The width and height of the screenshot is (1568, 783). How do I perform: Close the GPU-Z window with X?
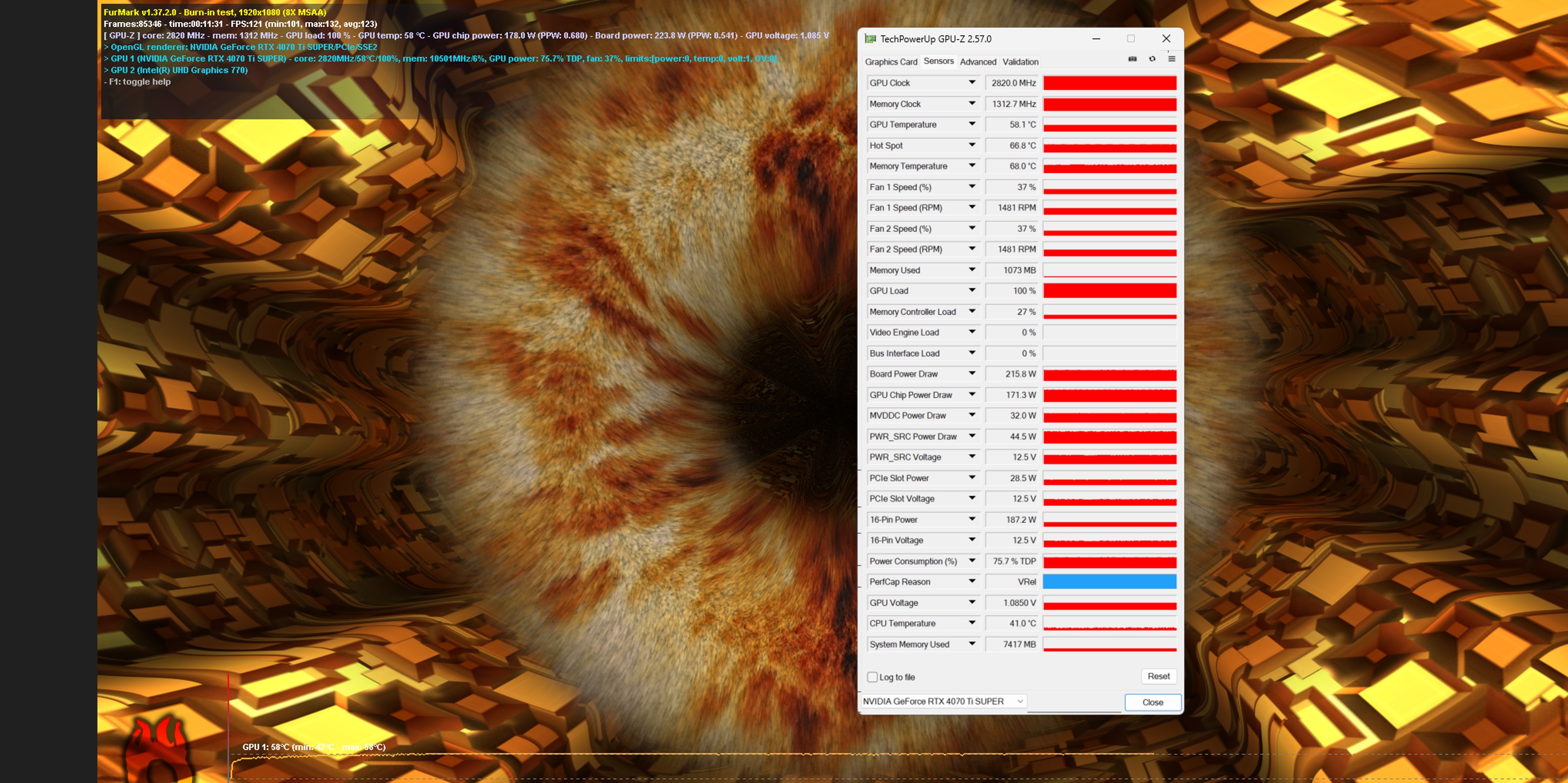click(1165, 38)
